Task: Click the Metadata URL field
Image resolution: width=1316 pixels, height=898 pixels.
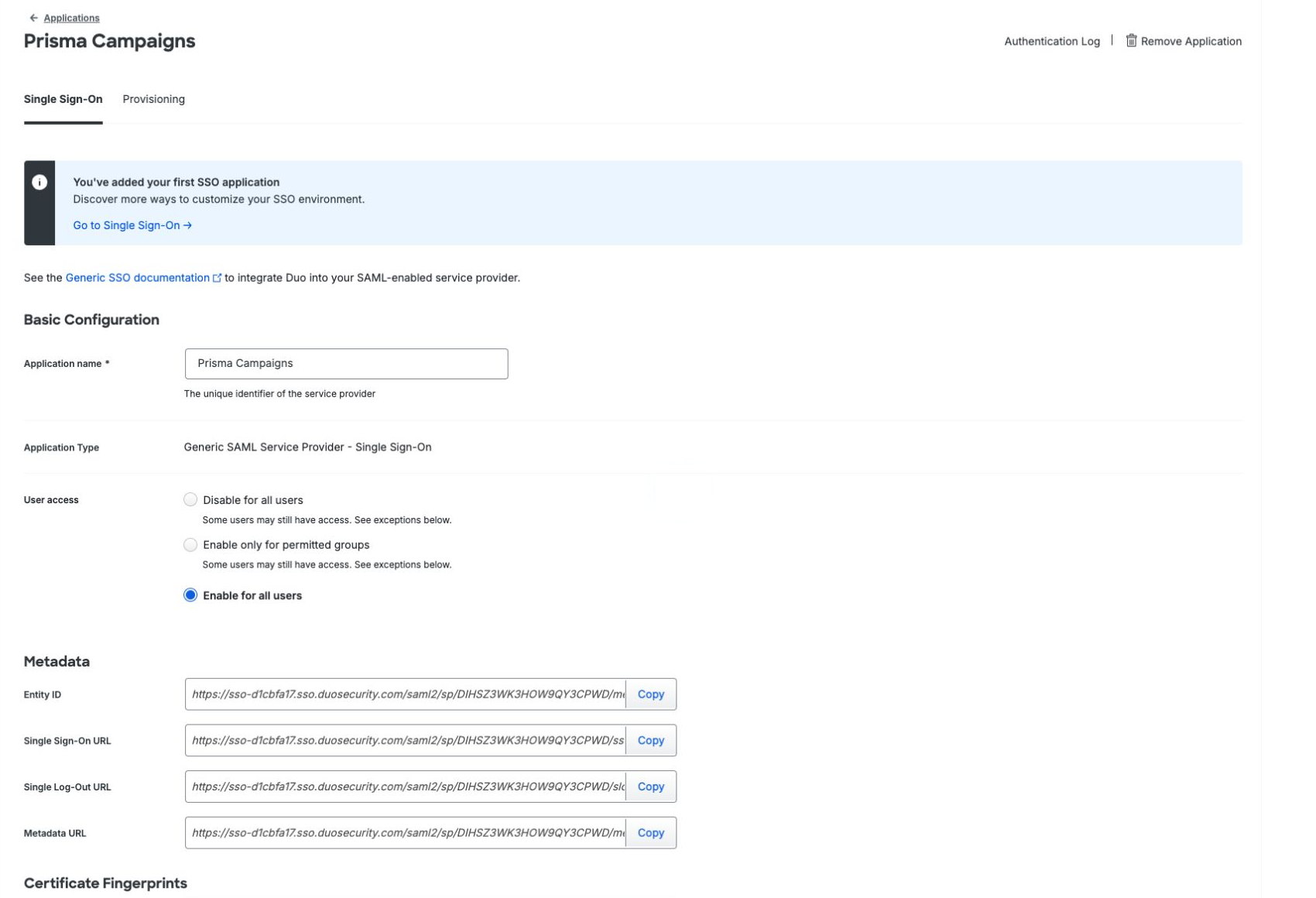Action: tap(406, 833)
